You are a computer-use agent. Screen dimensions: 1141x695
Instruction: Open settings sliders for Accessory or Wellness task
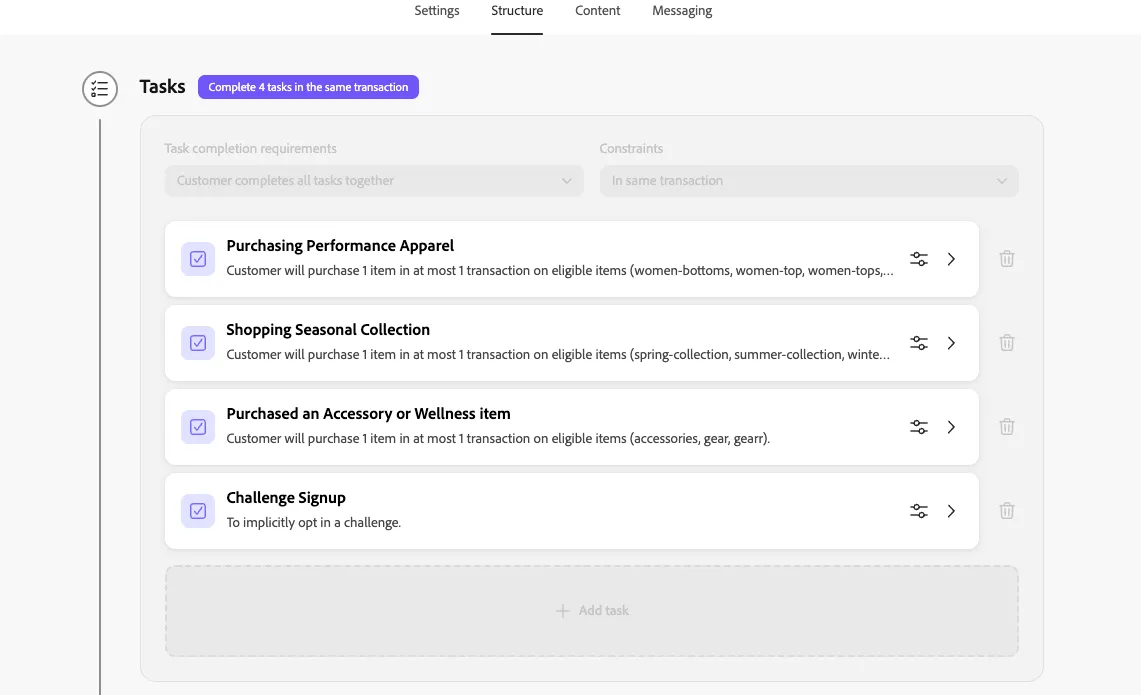coord(919,427)
